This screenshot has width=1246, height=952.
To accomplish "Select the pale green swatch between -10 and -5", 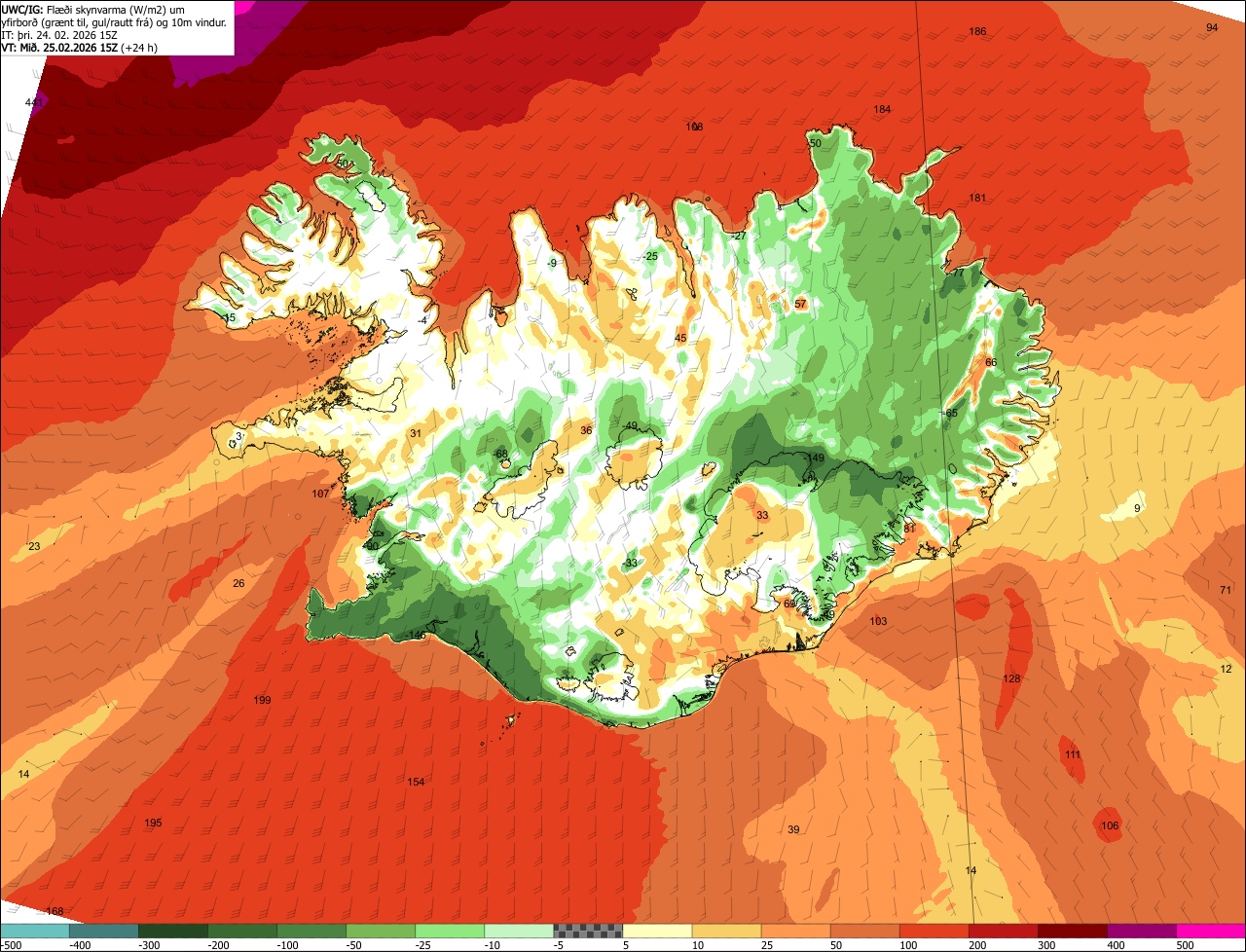I will coord(518,931).
